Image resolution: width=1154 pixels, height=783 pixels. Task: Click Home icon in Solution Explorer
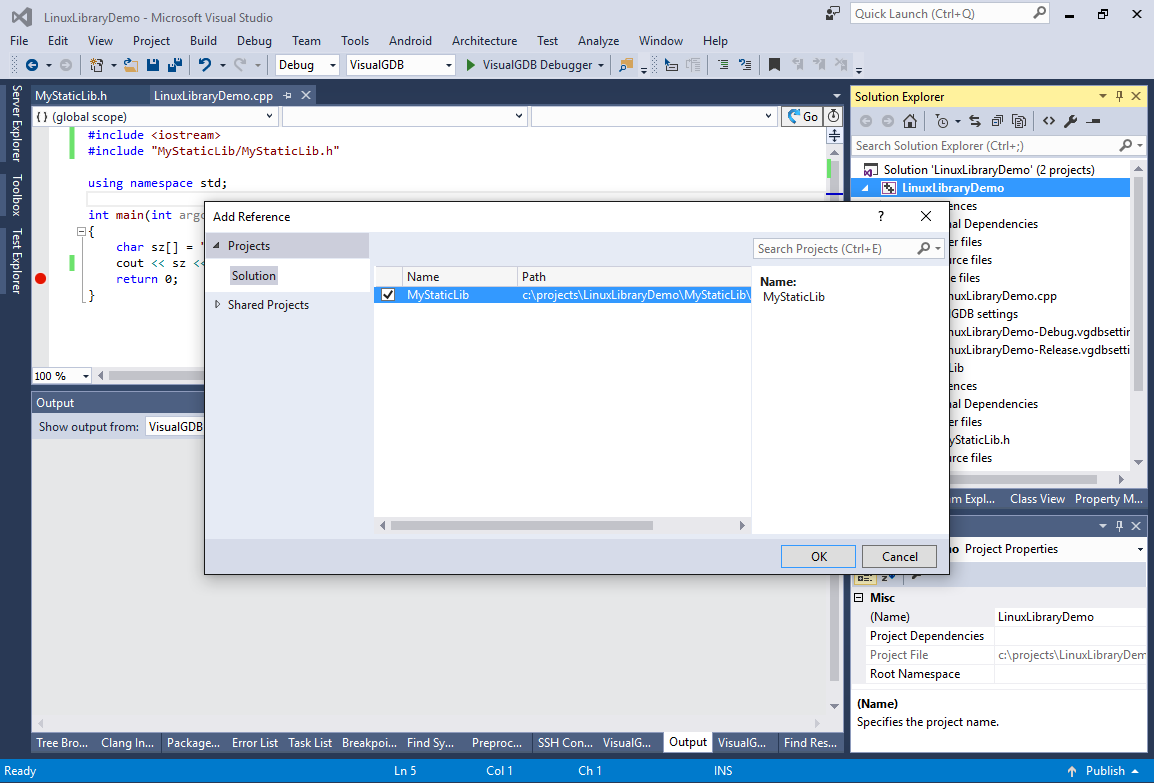coord(909,121)
